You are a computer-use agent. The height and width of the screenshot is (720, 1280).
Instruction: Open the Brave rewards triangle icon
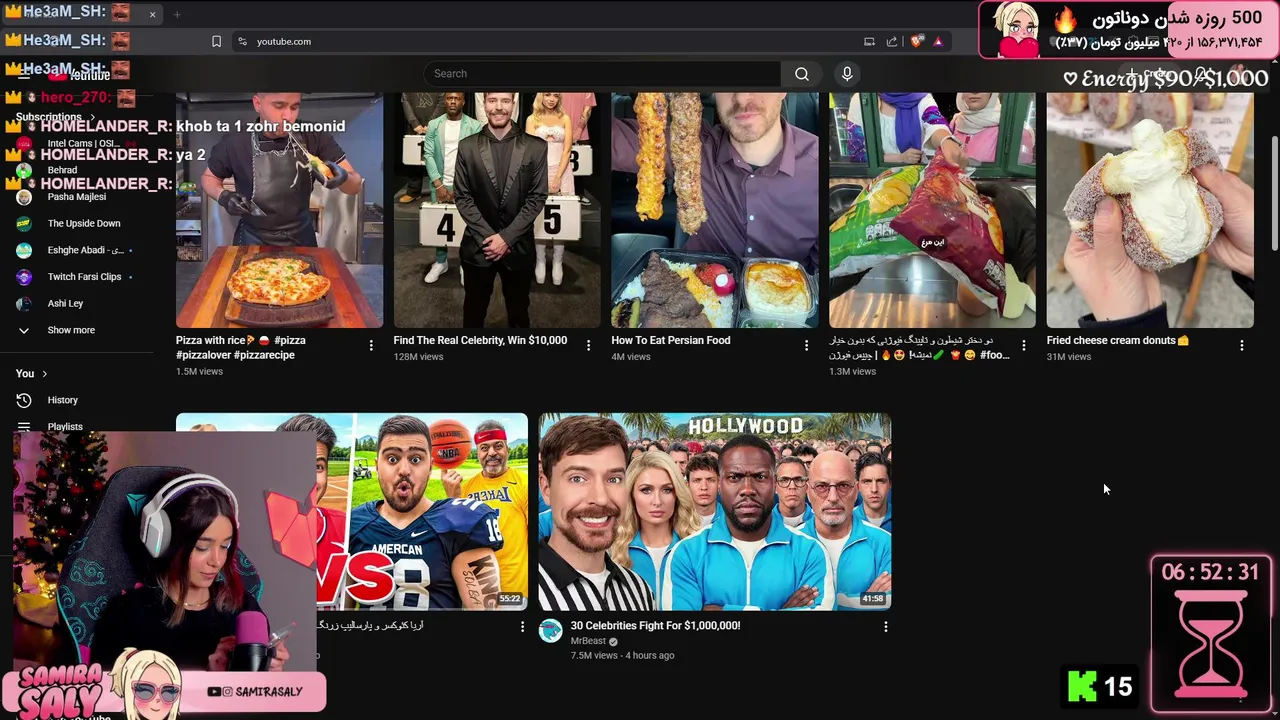[938, 41]
